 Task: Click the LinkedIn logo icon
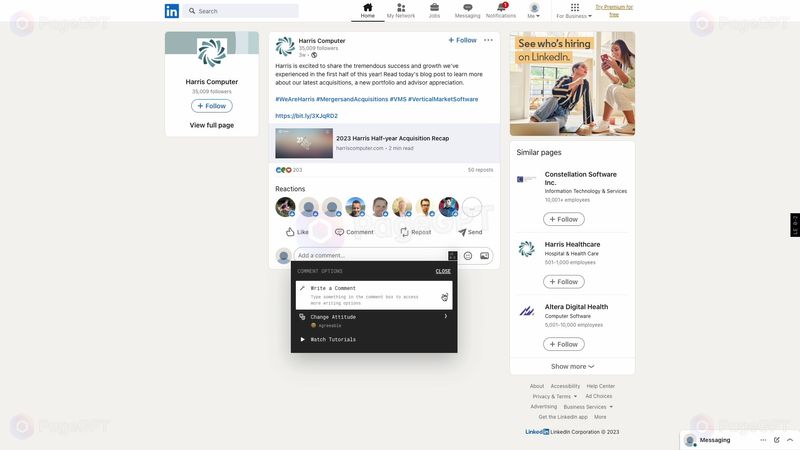click(x=171, y=11)
